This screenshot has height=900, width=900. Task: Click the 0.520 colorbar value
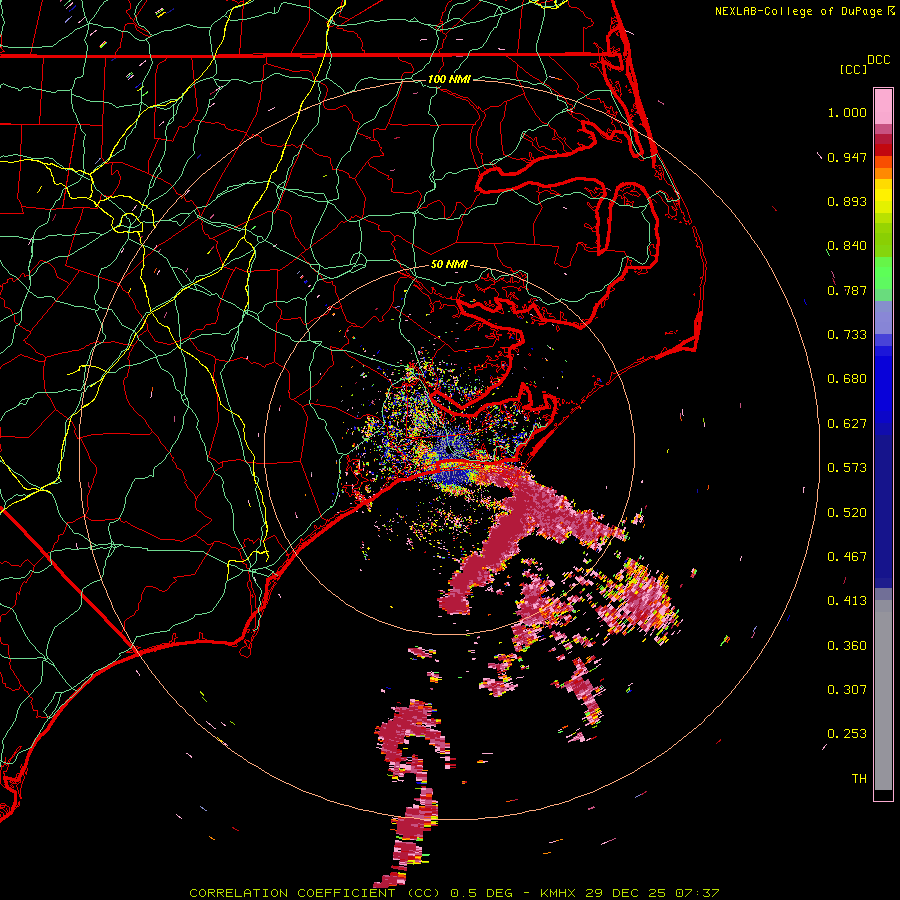coord(847,513)
